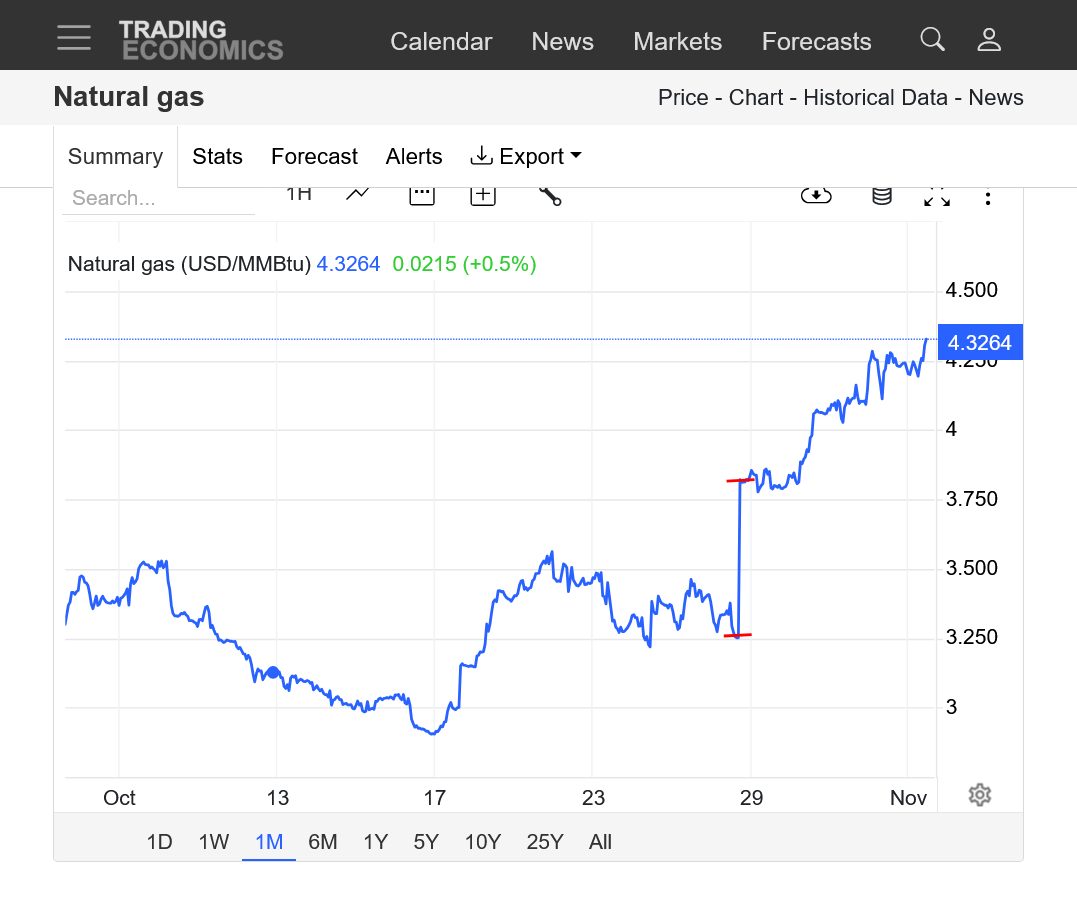1077x901 pixels.
Task: Switch range to All
Action: point(600,842)
